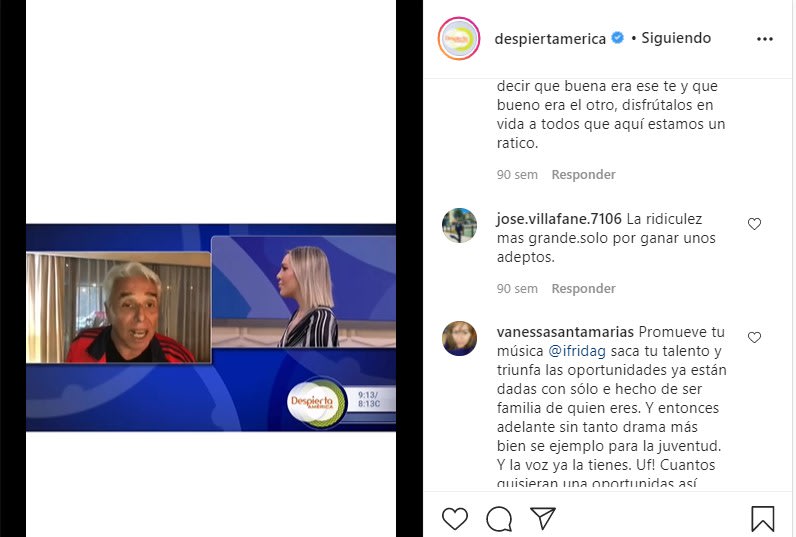
Task: Open the vanessasantamarias username
Action: [x=565, y=332]
